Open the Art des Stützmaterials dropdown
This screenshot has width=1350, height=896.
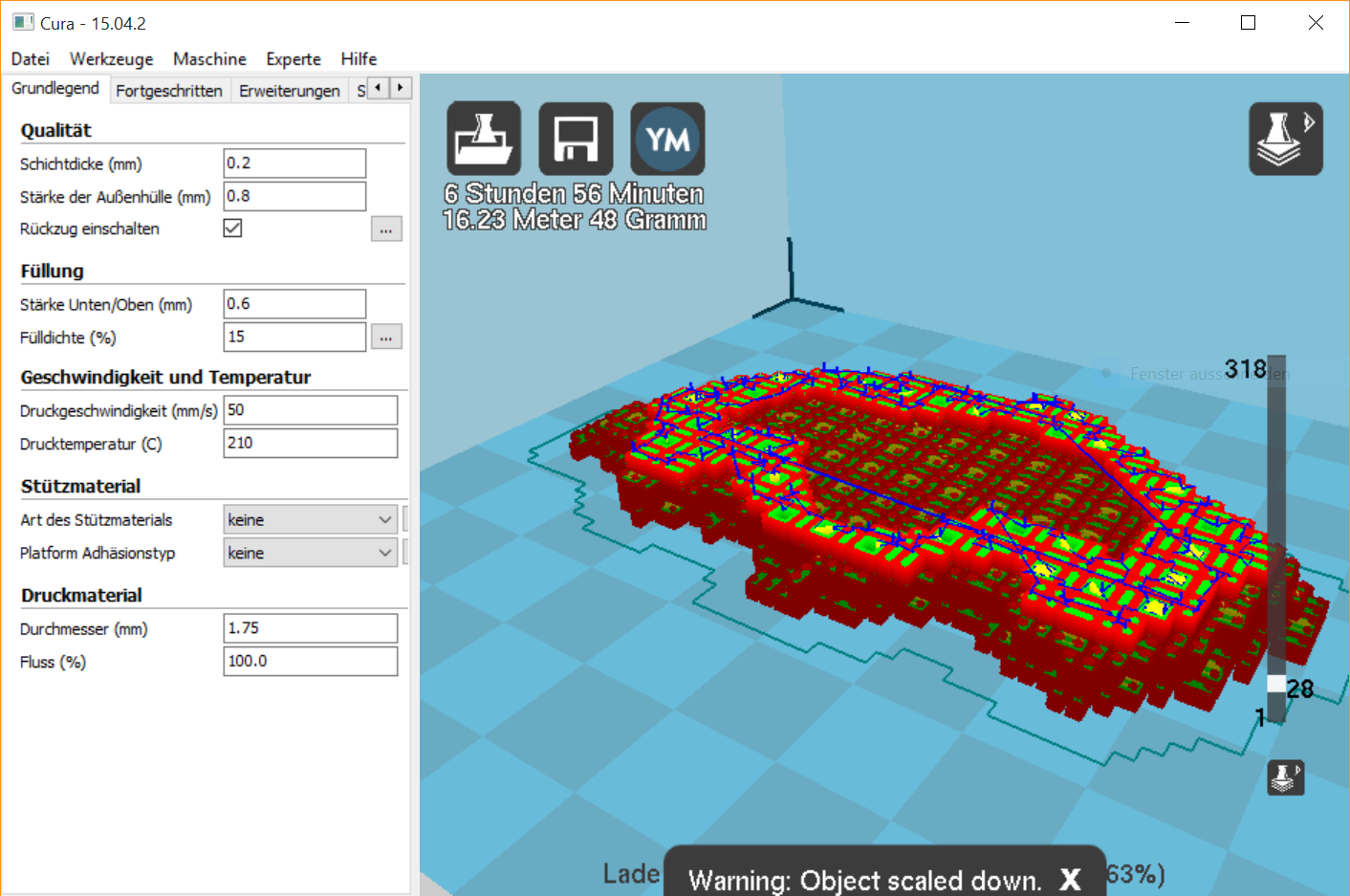(x=310, y=519)
